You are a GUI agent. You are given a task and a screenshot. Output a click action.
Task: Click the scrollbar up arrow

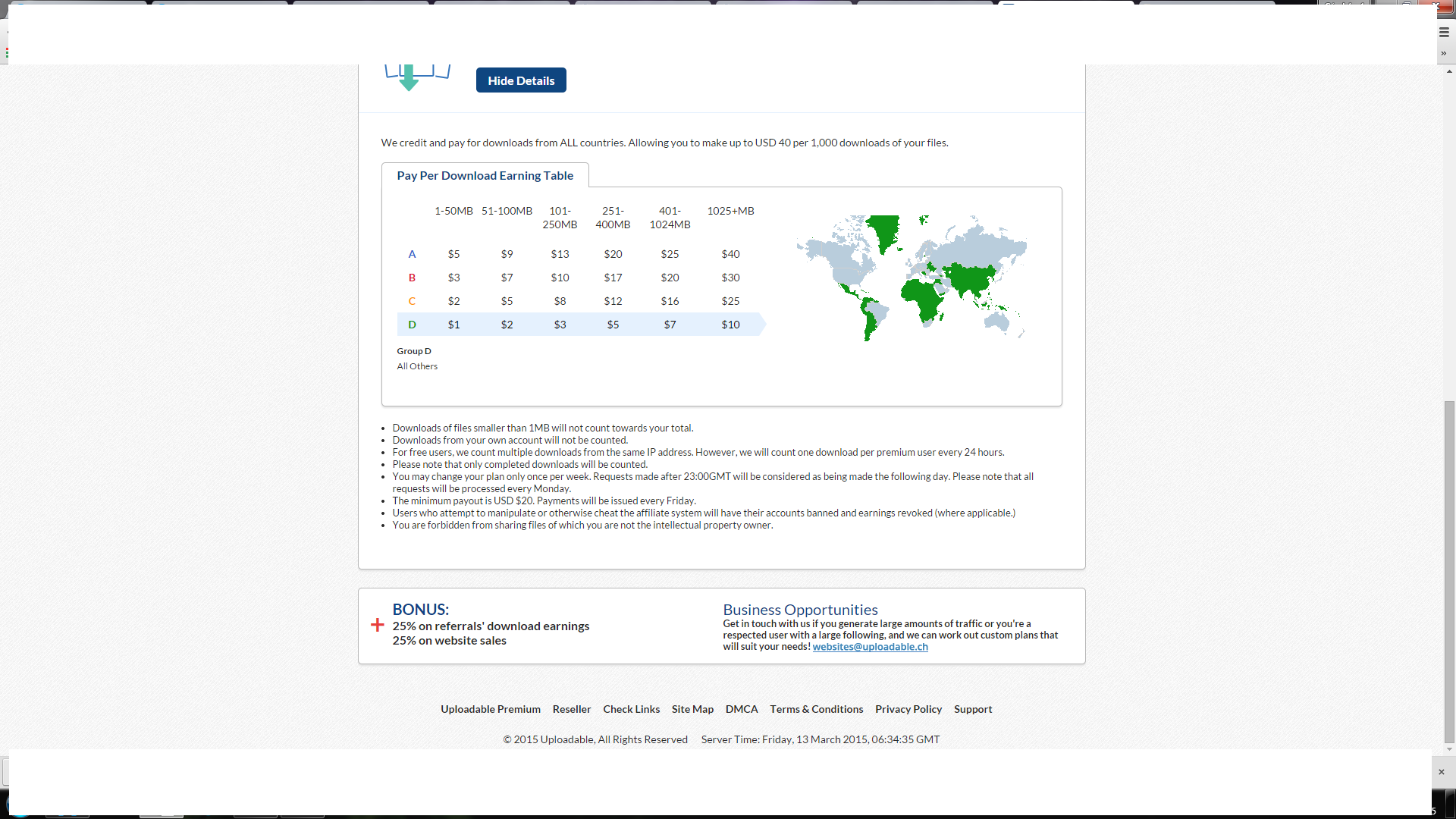pyautogui.click(x=1449, y=71)
